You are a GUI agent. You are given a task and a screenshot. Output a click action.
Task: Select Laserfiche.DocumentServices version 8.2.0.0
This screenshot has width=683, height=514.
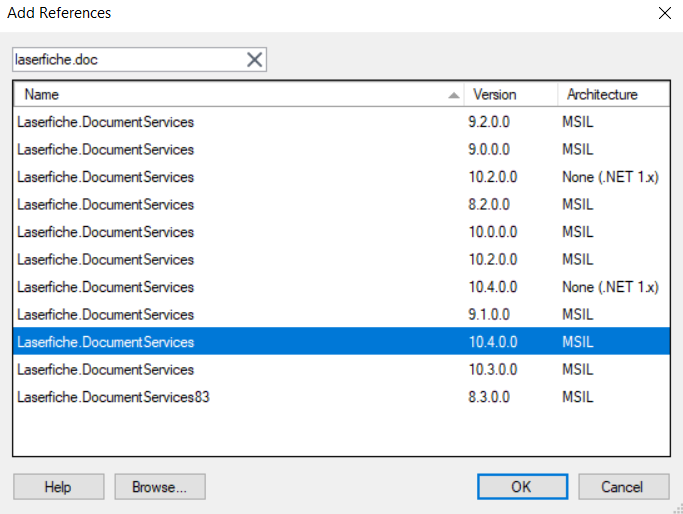tap(342, 204)
